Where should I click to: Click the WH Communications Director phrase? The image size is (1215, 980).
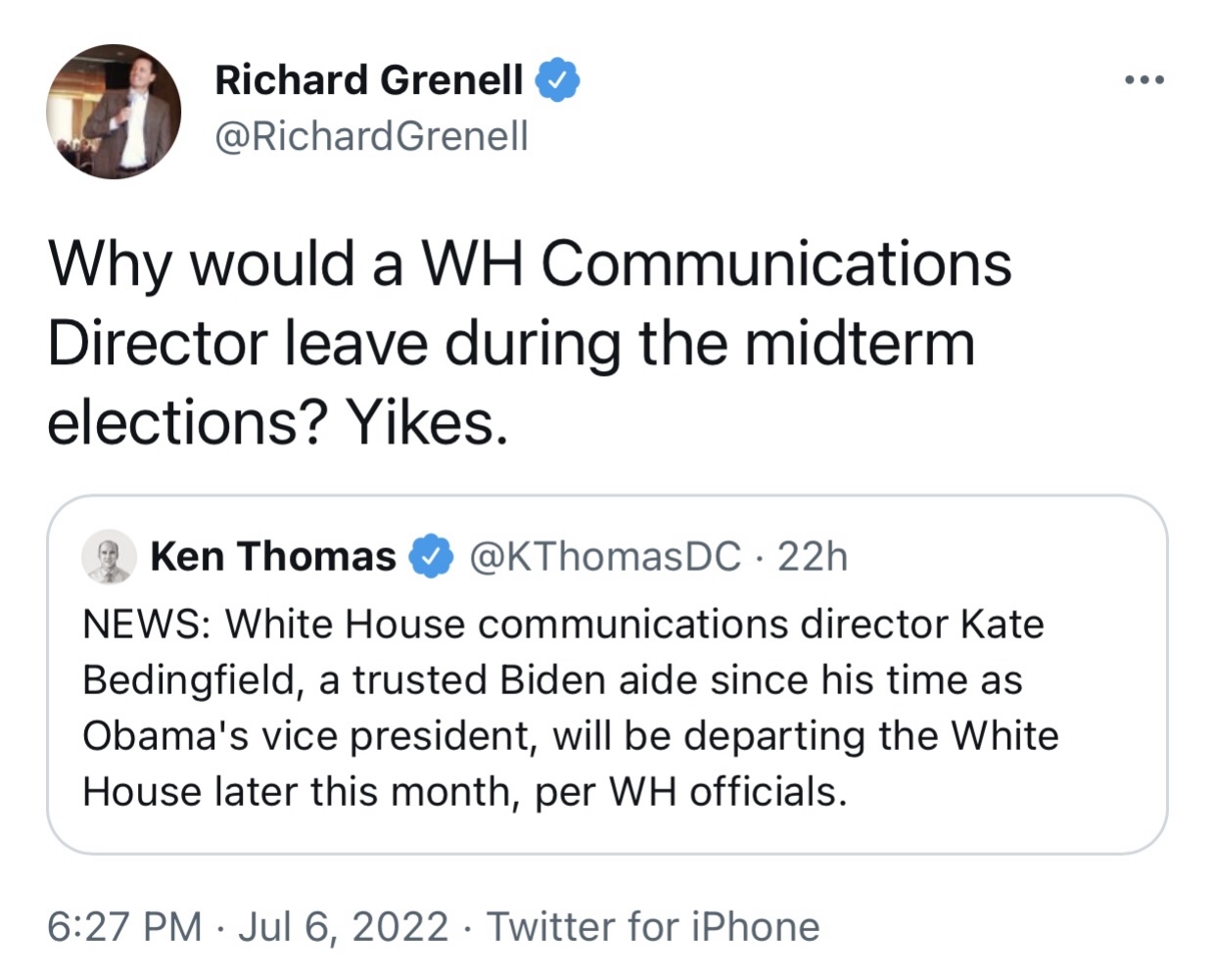pos(715,263)
